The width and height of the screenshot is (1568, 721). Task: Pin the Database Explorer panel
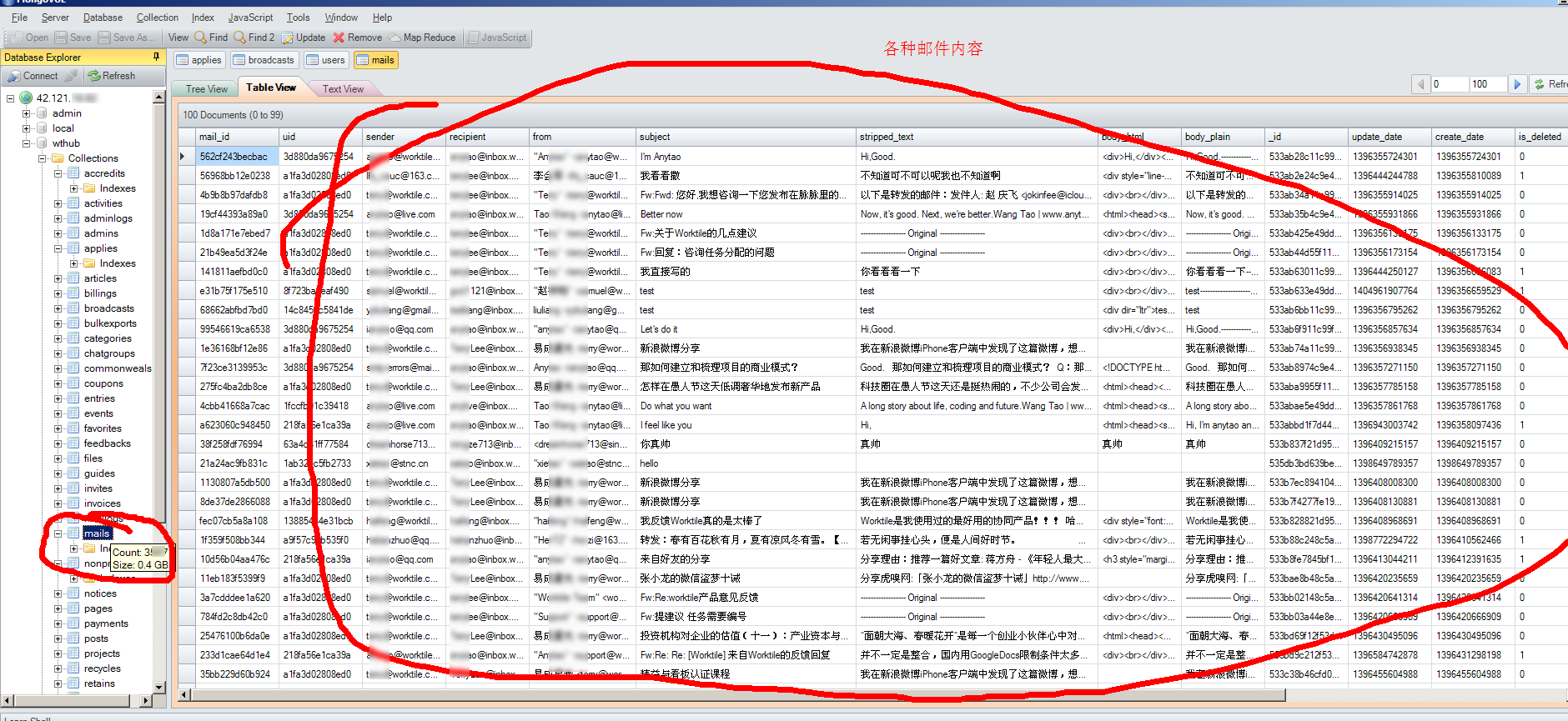[x=156, y=57]
